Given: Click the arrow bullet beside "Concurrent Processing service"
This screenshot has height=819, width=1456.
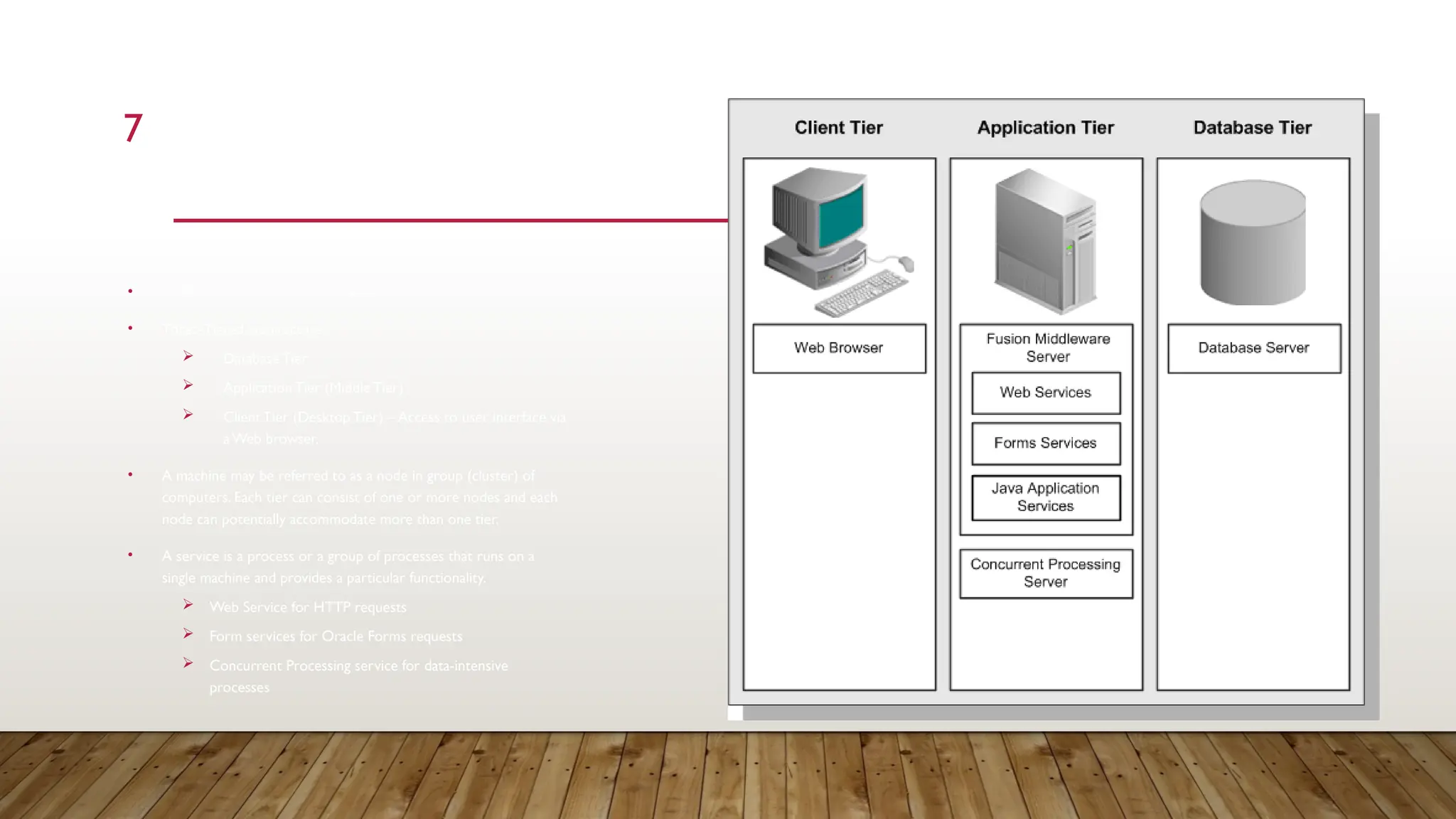Looking at the screenshot, I should [188, 663].
